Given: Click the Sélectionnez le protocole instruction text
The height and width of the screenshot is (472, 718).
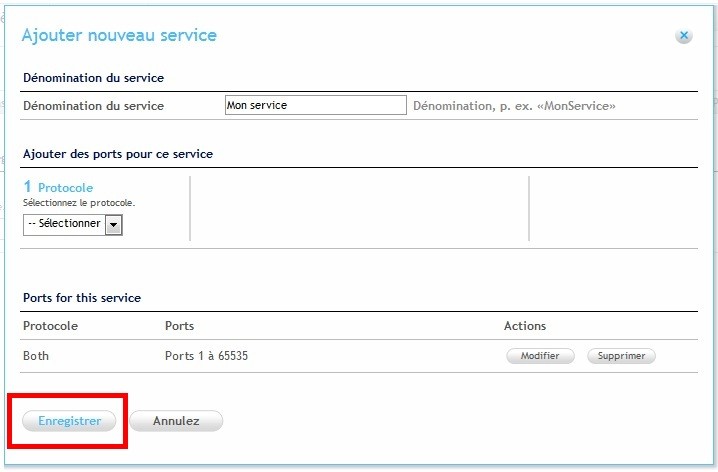Looking at the screenshot, I should pos(78,203).
